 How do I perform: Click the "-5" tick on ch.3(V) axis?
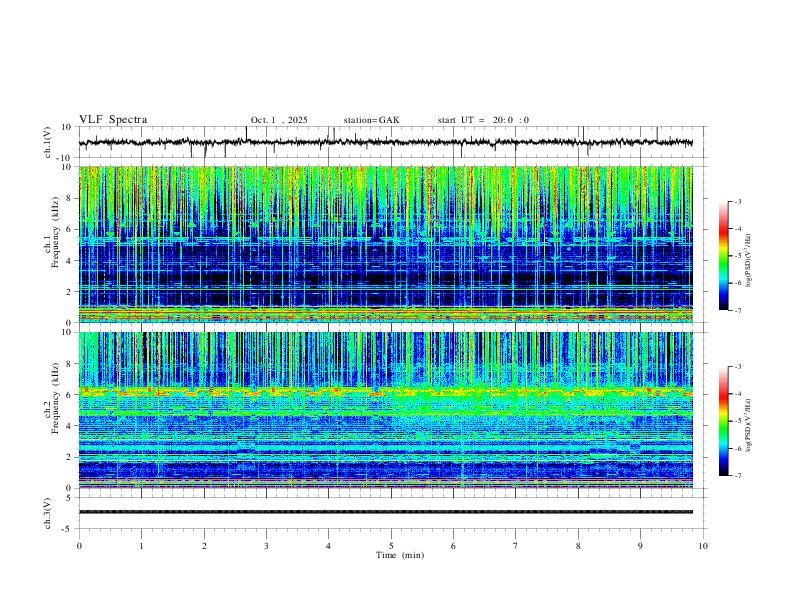pyautogui.click(x=68, y=529)
